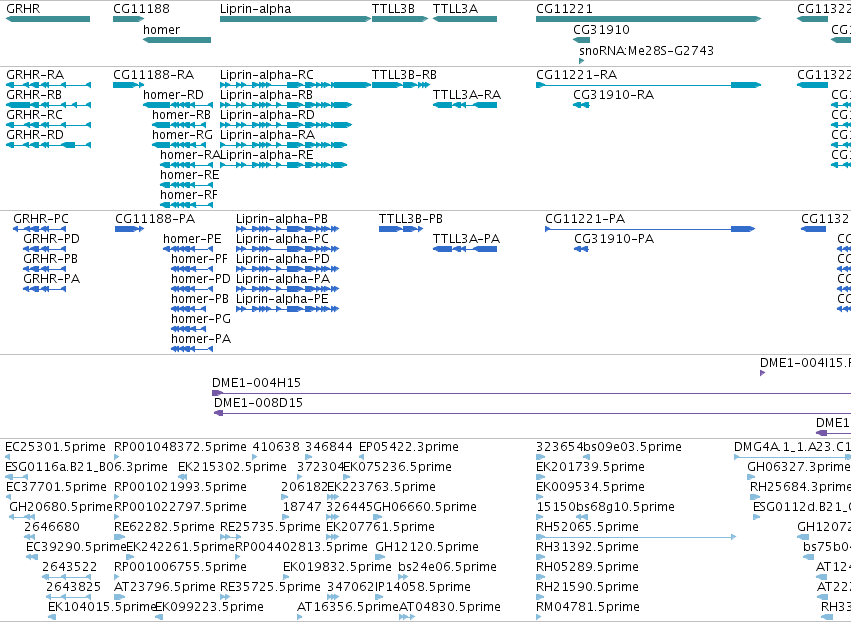Click BAC clone DME1-008D15
The width and height of the screenshot is (851, 622).
pyautogui.click(x=532, y=413)
